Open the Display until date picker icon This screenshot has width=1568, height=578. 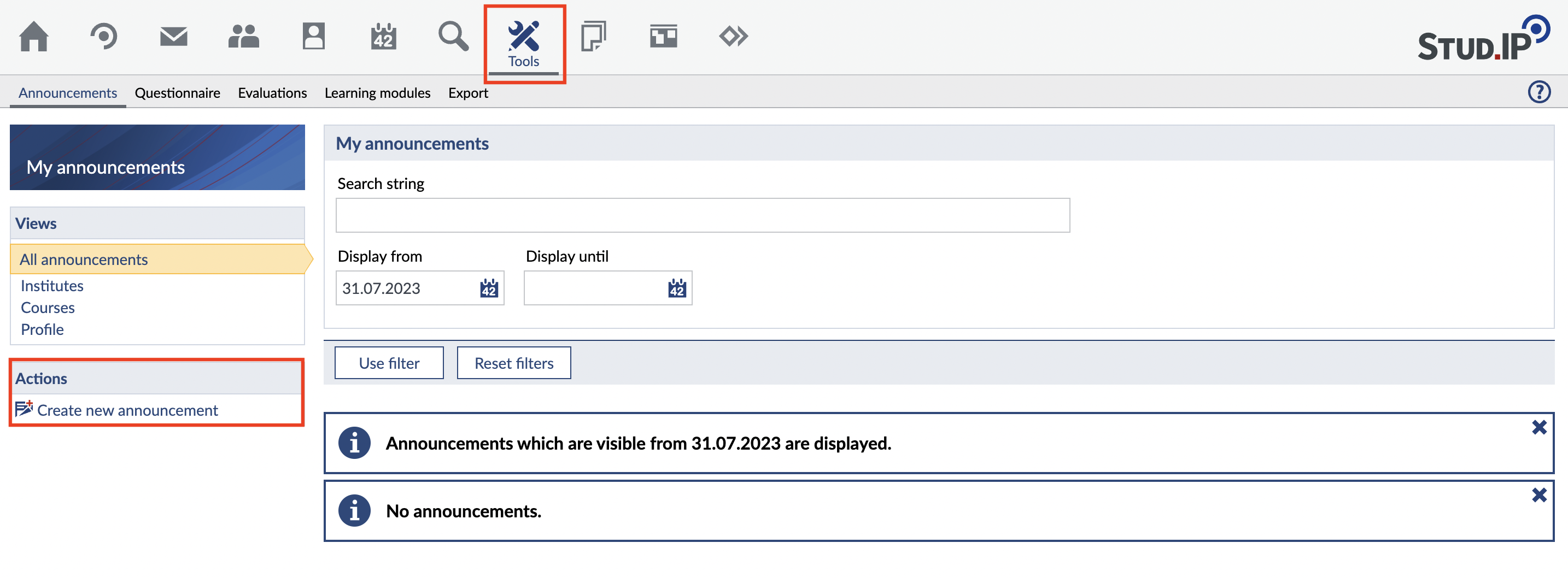677,288
